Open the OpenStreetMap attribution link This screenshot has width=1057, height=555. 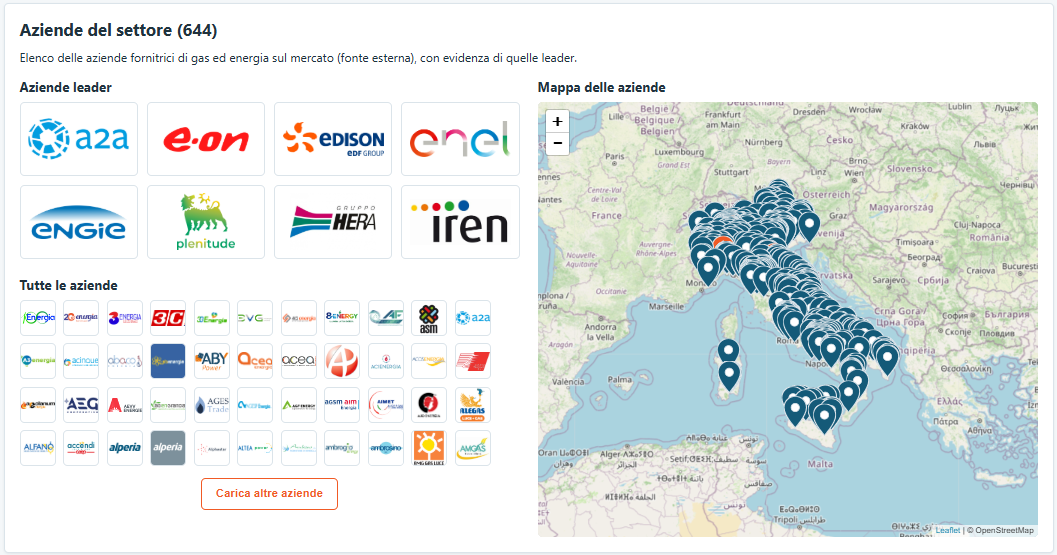[x=1004, y=530]
